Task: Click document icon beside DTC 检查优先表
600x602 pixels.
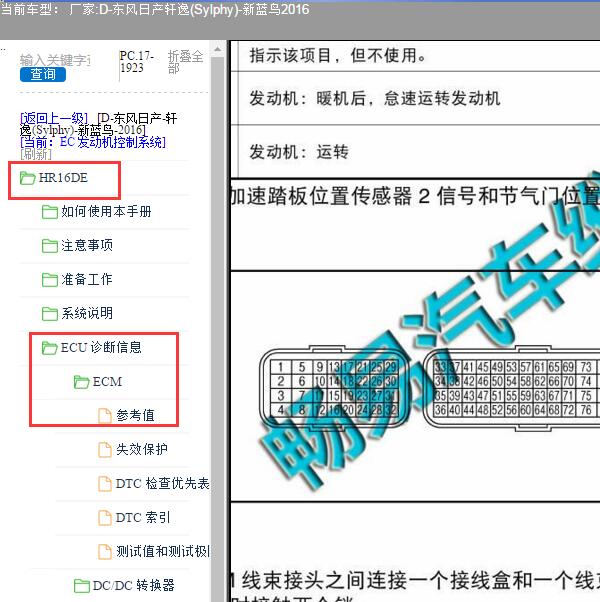Action: pyautogui.click(x=105, y=484)
